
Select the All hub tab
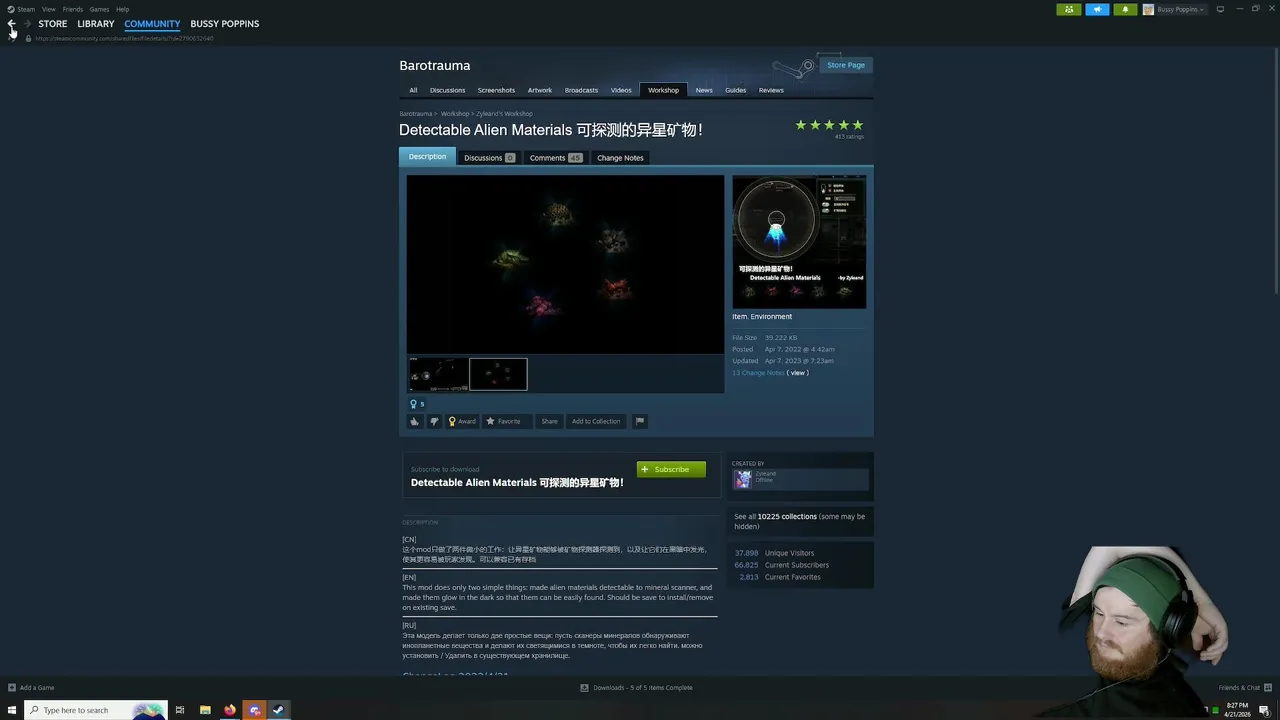pos(413,90)
